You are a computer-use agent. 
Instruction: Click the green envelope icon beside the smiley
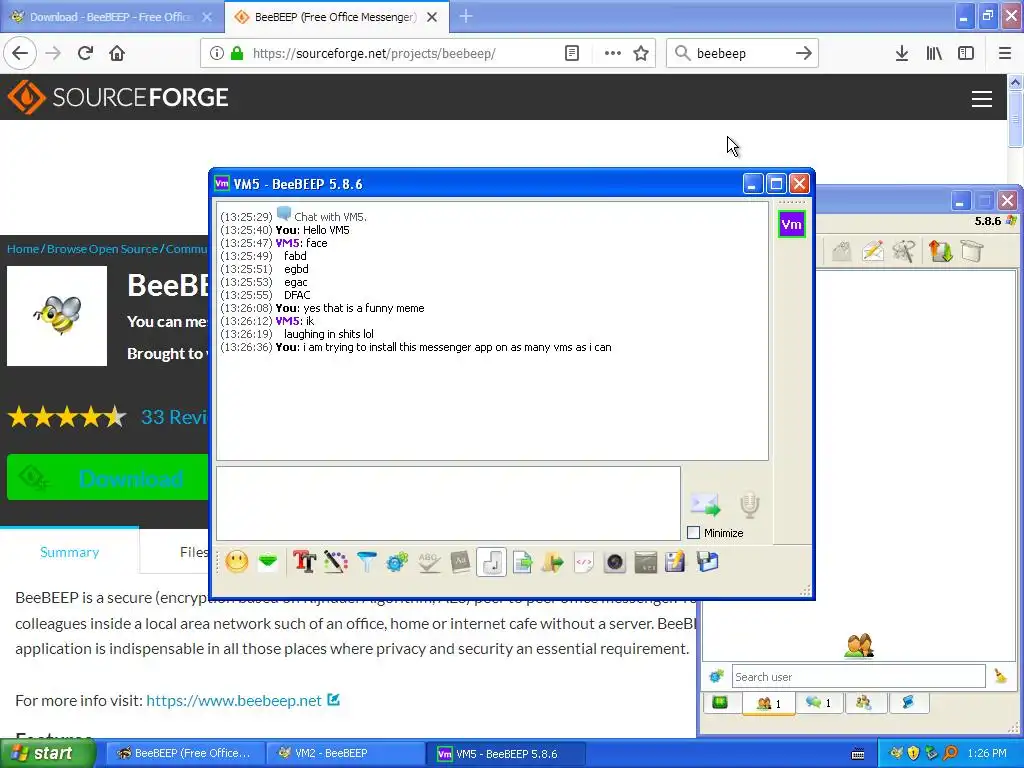click(x=268, y=562)
